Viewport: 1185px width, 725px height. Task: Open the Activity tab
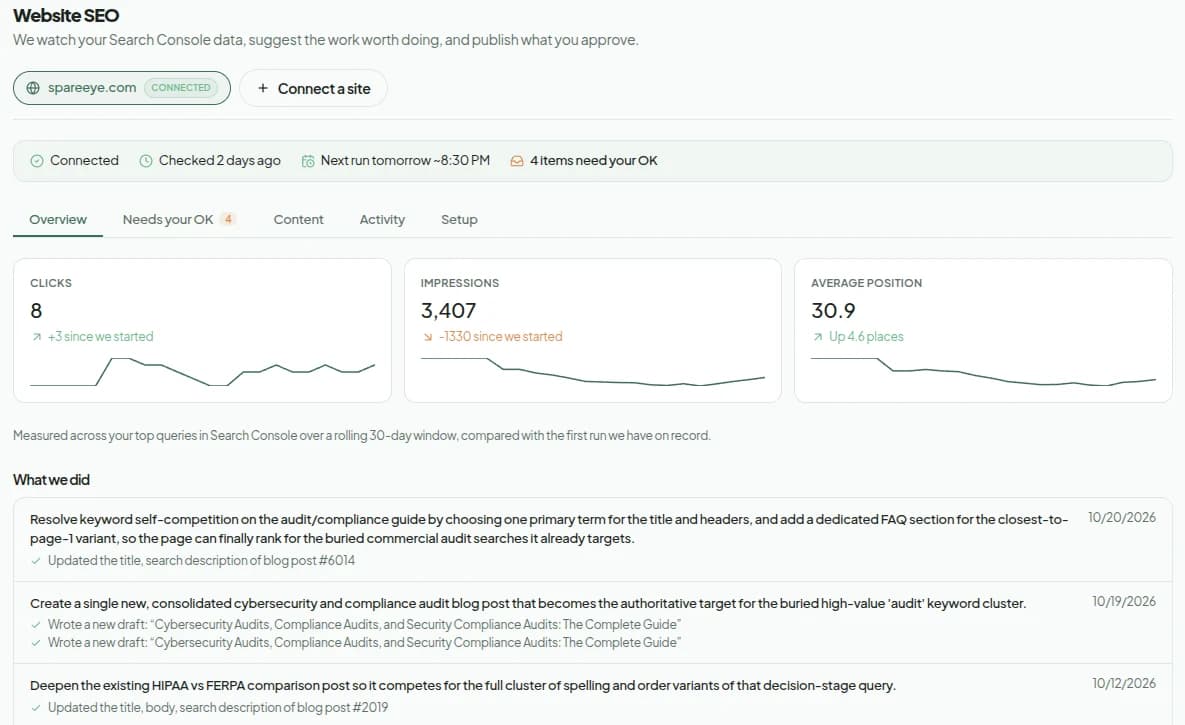point(382,220)
